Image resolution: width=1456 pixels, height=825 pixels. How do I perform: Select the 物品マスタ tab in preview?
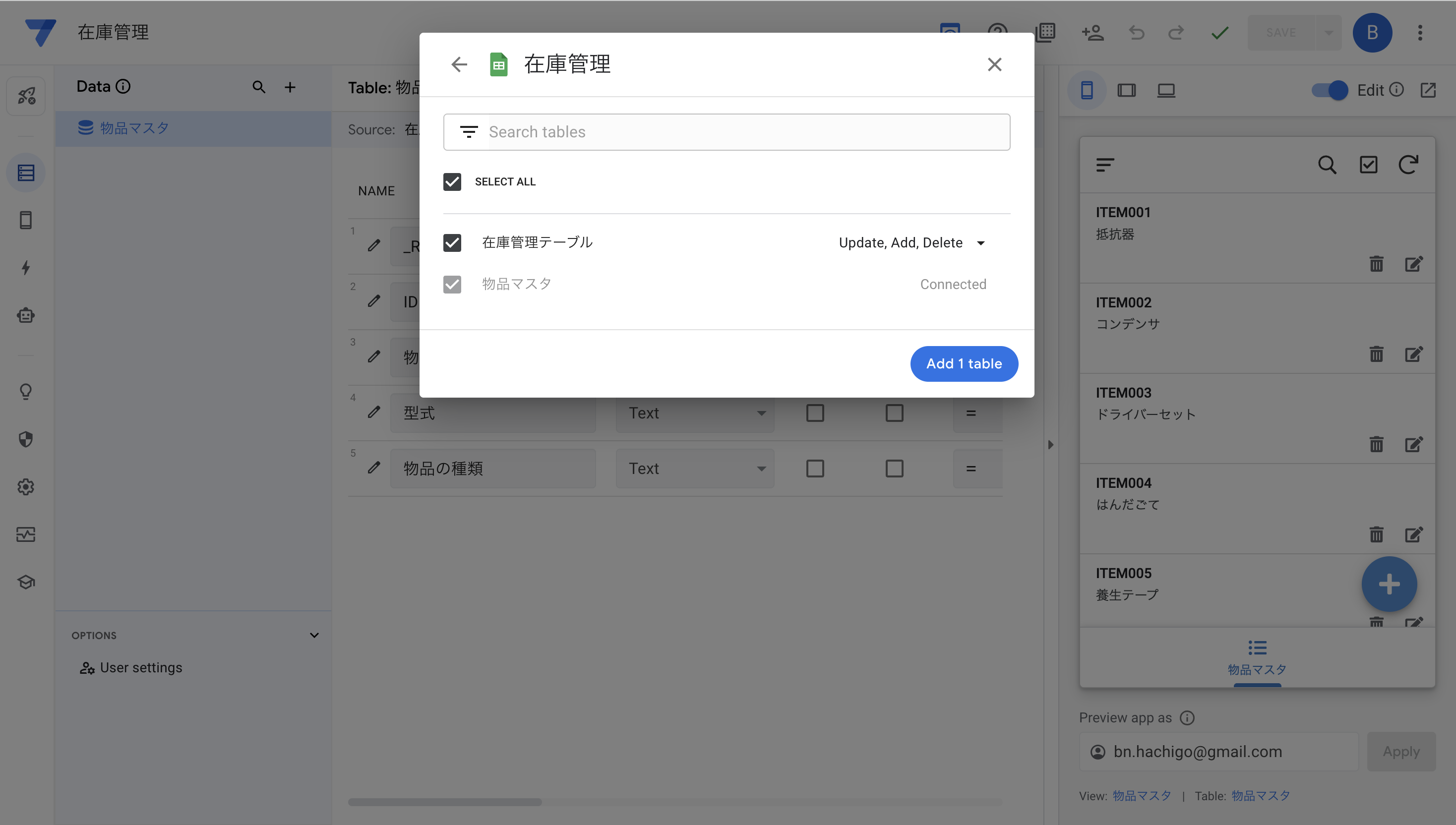pos(1257,657)
